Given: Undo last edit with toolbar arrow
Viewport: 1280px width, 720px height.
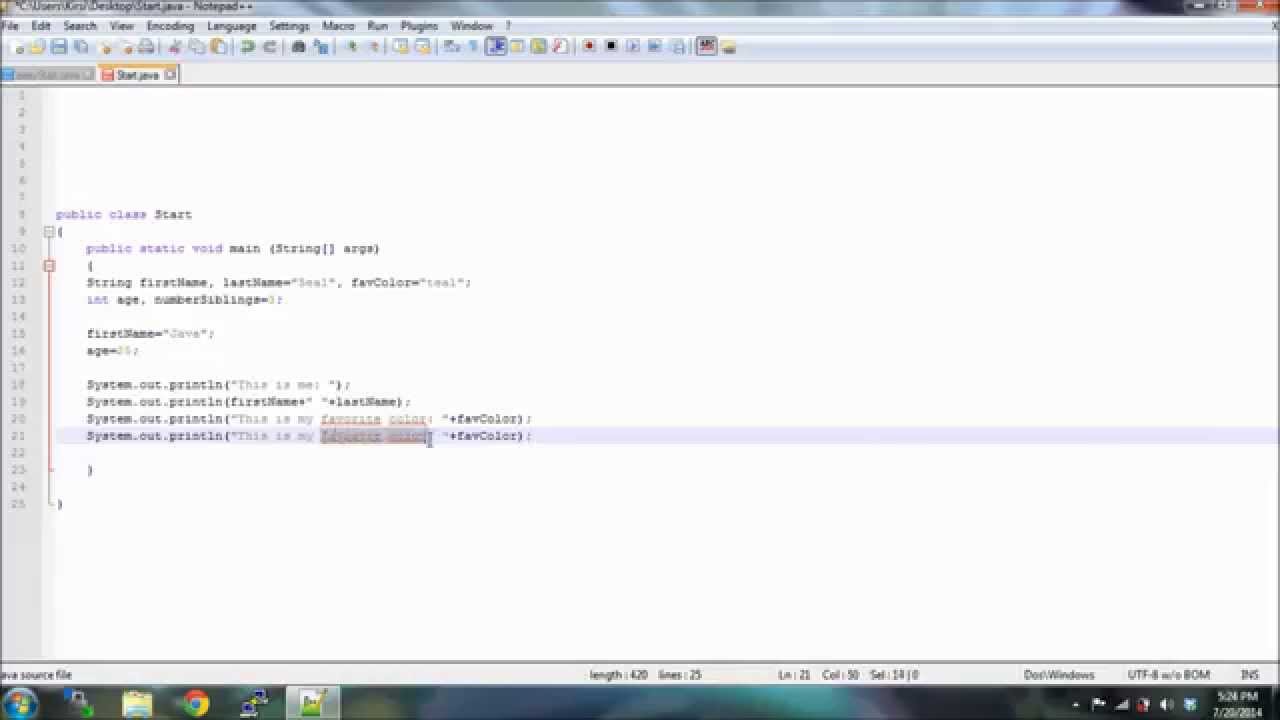Looking at the screenshot, I should pyautogui.click(x=247, y=47).
